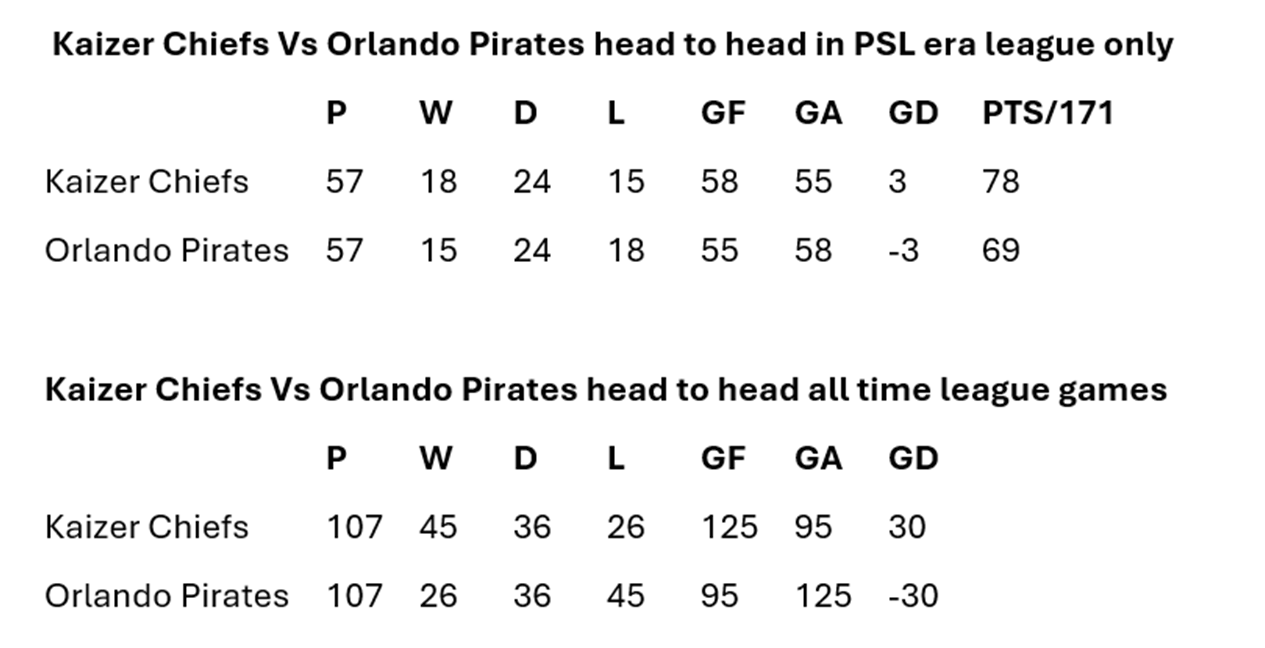
Task: Click Orlando Pirates points value 69
Action: [x=1001, y=249]
